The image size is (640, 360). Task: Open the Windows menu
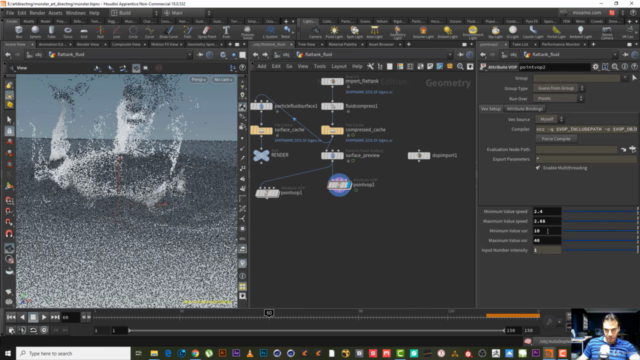76,13
